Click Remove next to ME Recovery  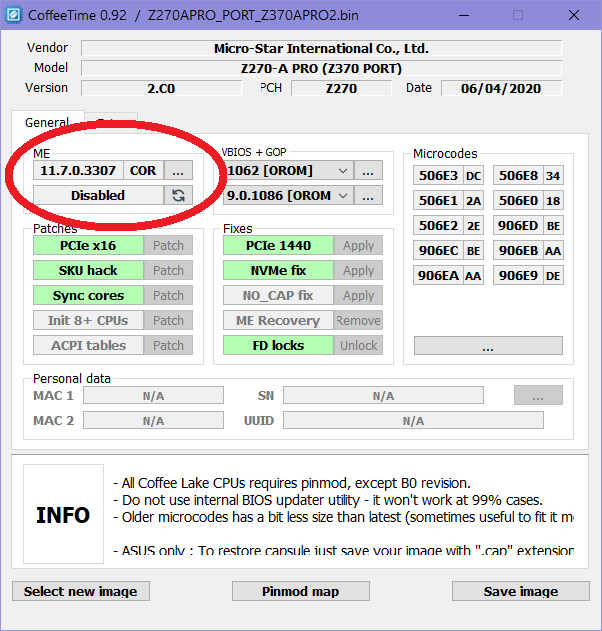pos(358,320)
